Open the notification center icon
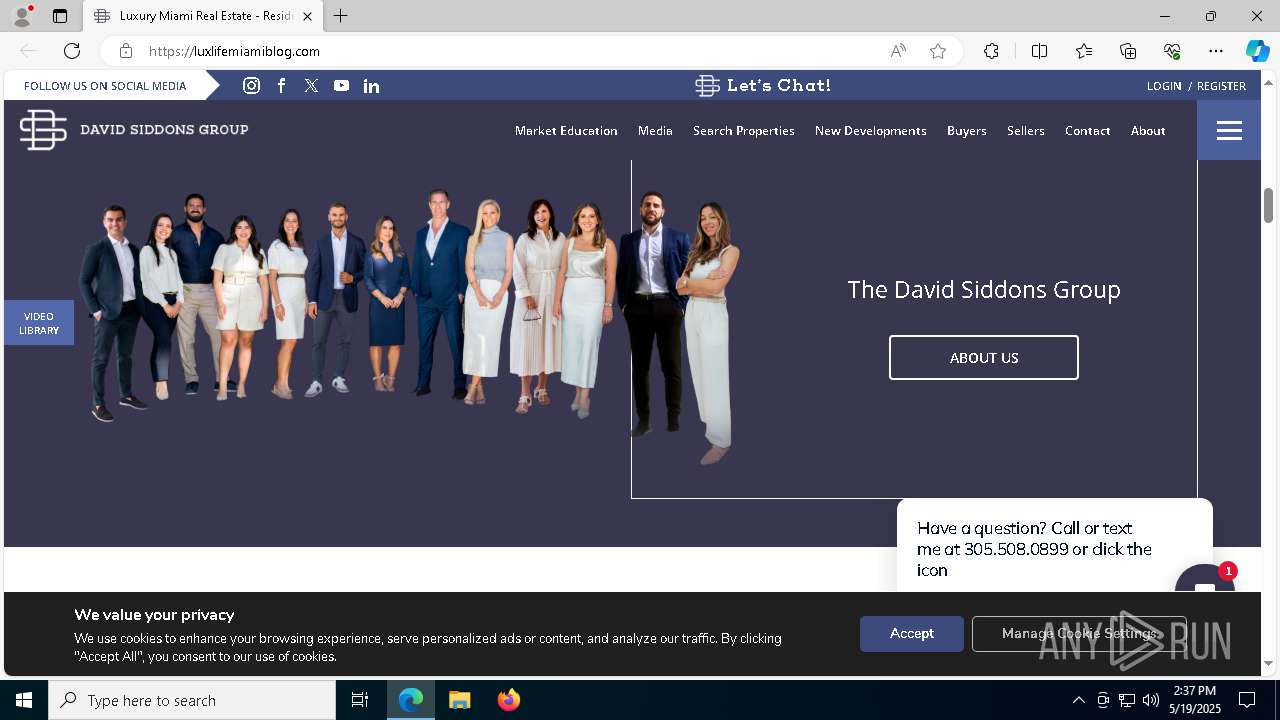This screenshot has width=1280, height=720. (1247, 700)
